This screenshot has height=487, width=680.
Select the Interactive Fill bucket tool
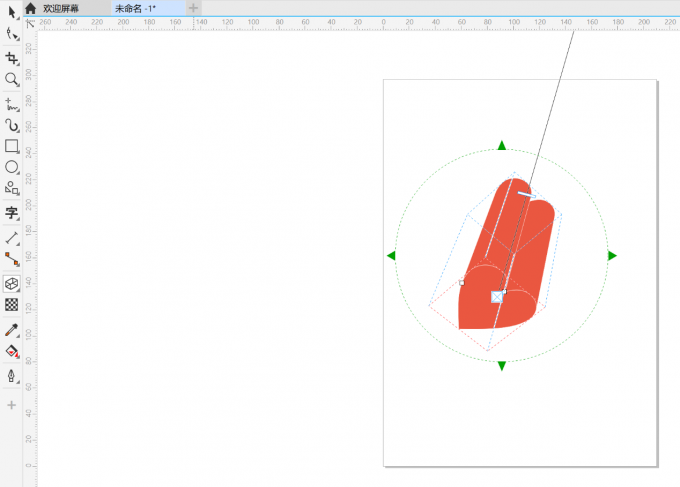12,351
